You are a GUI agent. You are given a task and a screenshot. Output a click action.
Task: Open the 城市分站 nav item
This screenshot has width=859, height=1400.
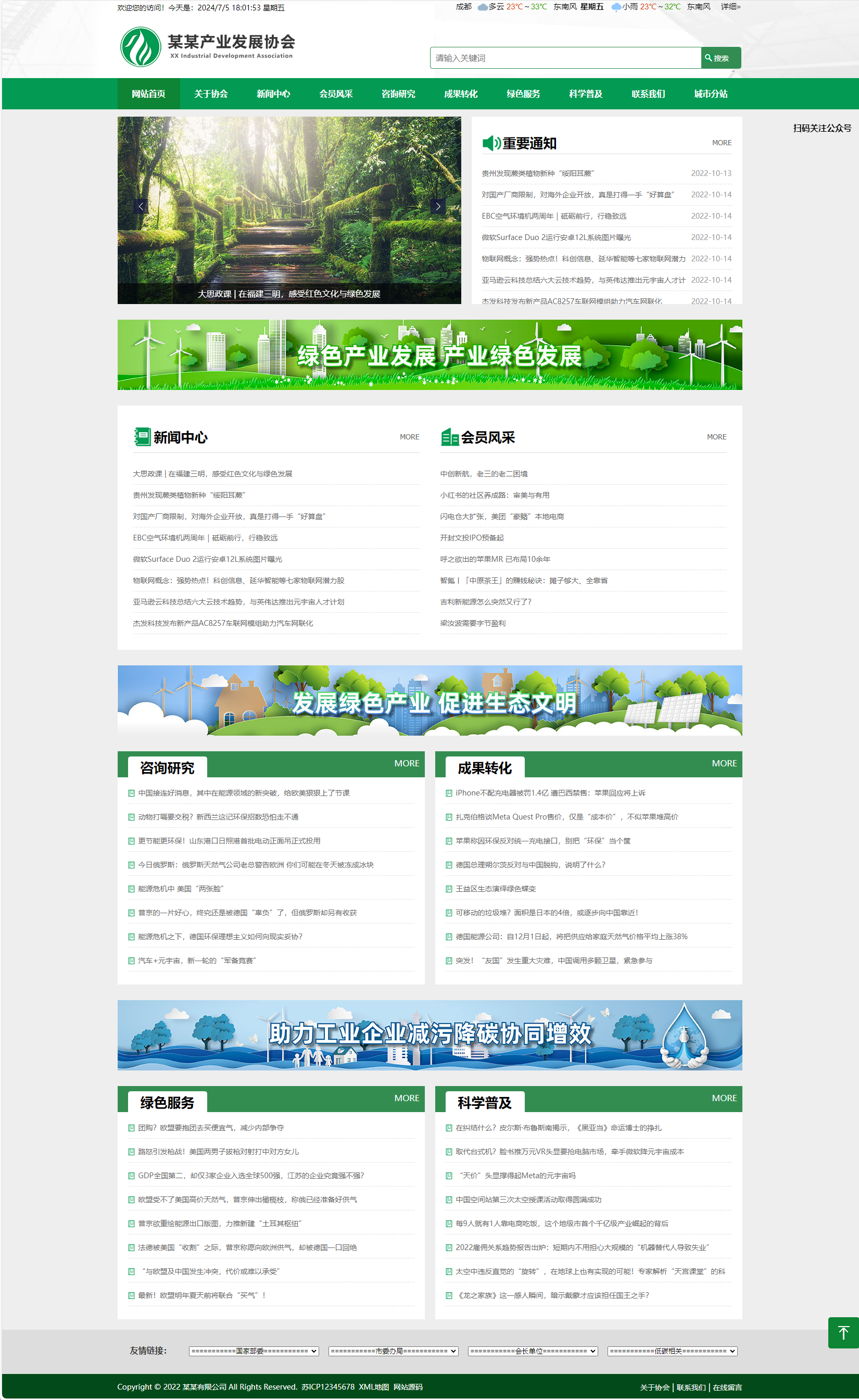(711, 94)
